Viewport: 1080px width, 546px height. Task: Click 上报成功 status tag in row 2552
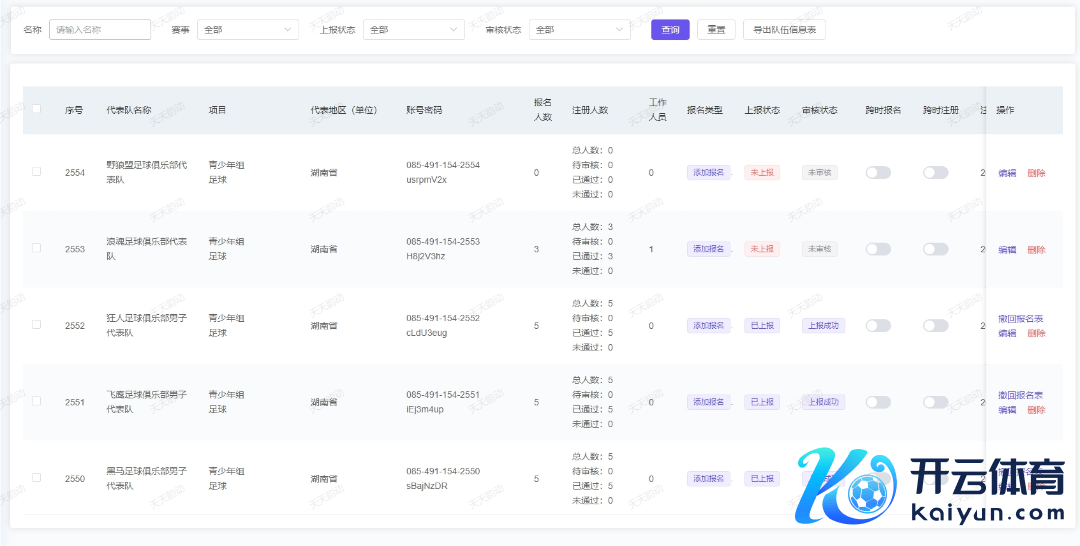coord(823,325)
